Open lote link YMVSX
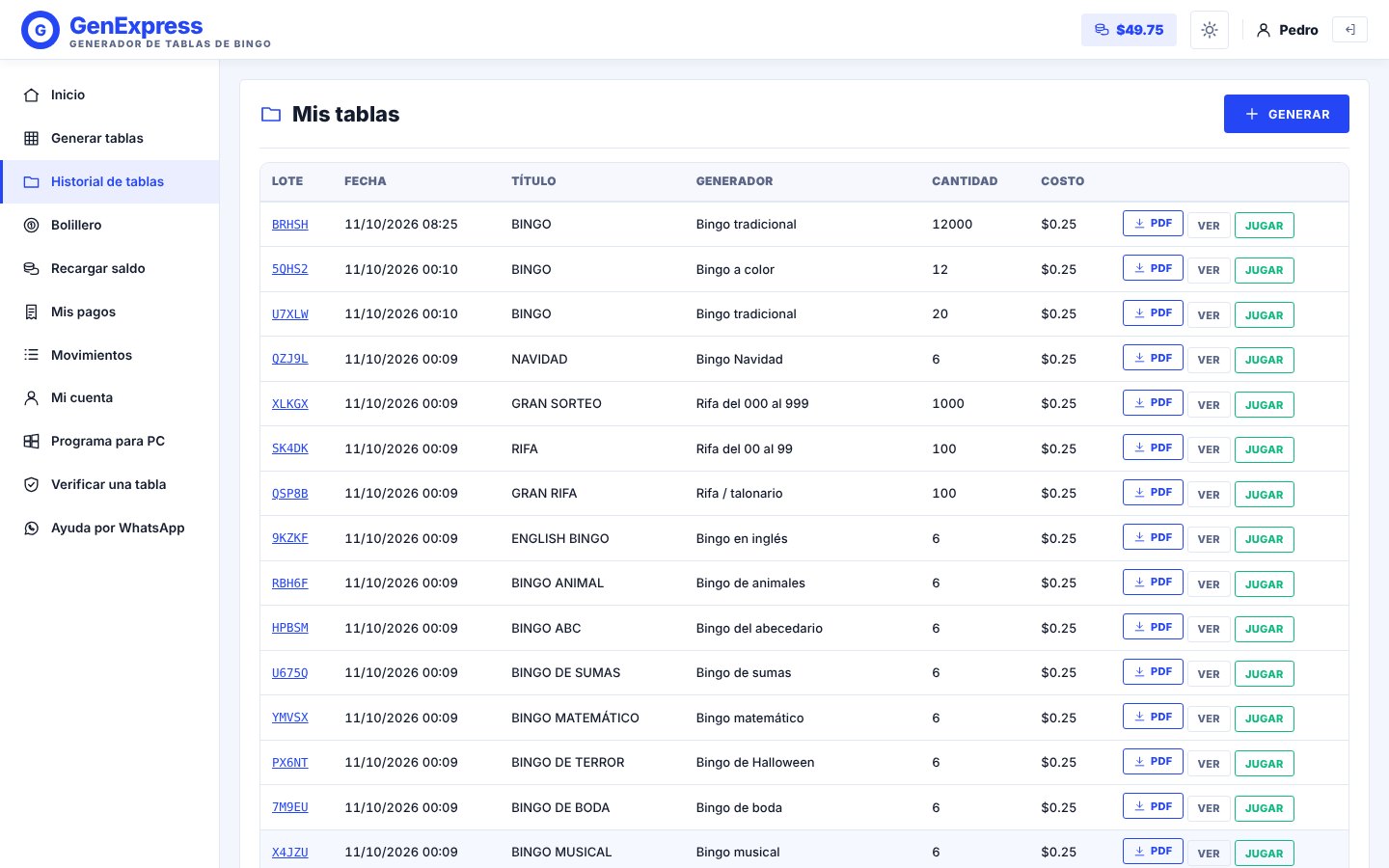The height and width of the screenshot is (868, 1389). click(290, 718)
